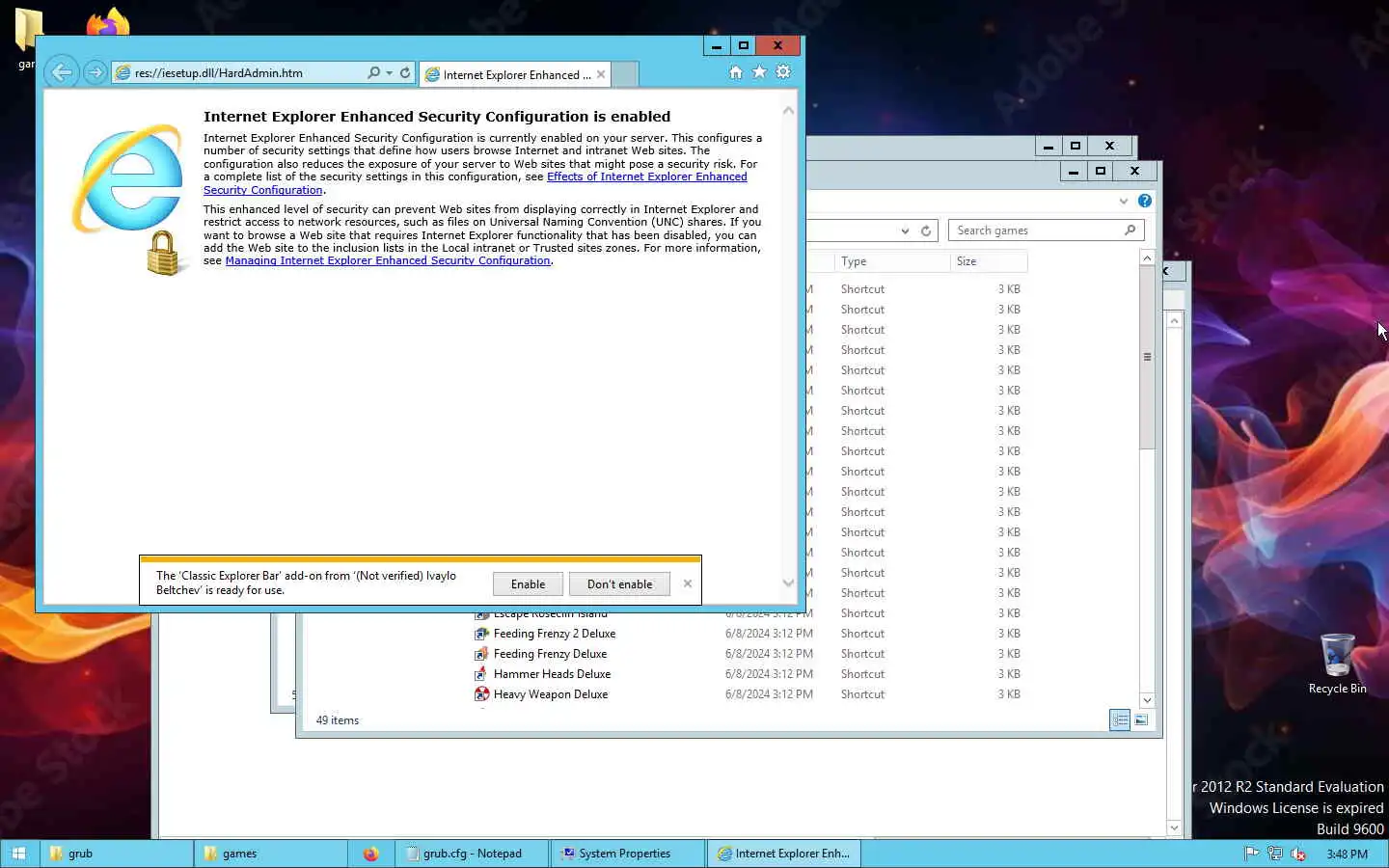Screen dimensions: 1389x868
Task: Open a new blank IE tab
Action: [625, 74]
